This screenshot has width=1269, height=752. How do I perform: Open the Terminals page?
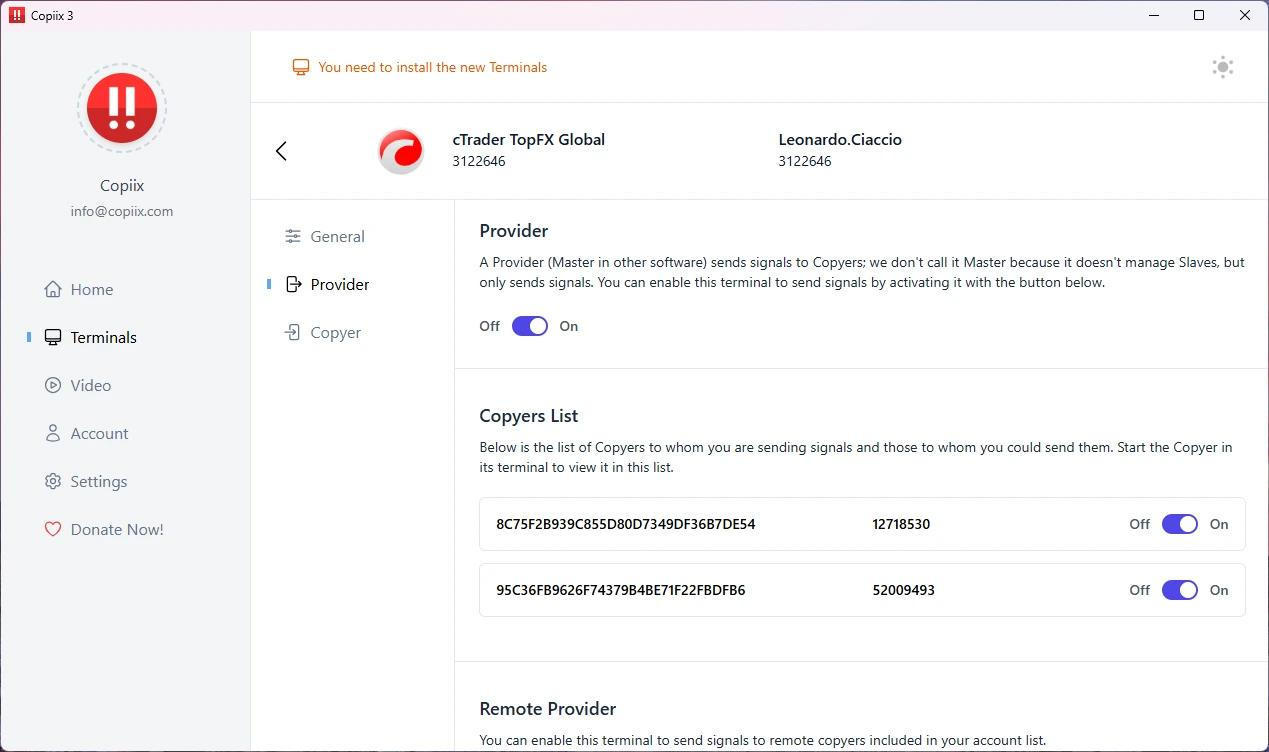(x=103, y=337)
